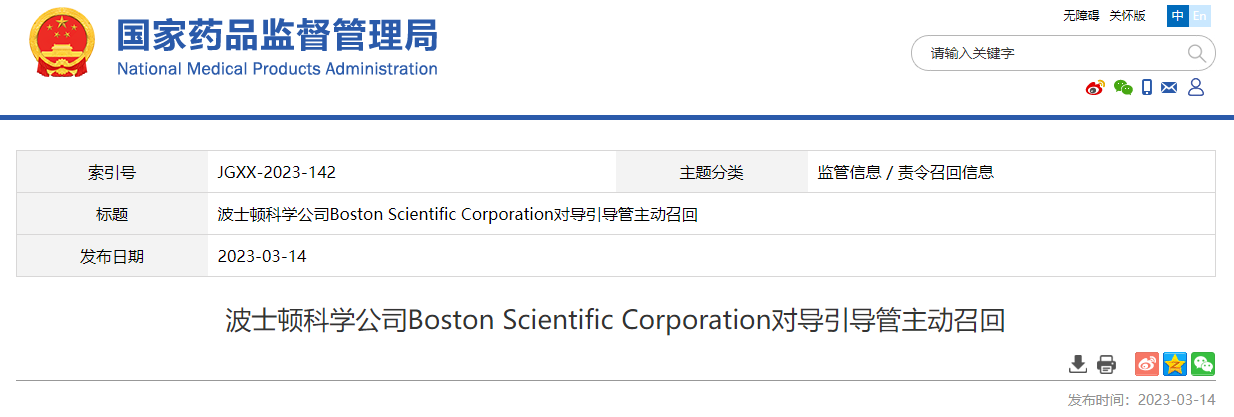1234x417 pixels.
Task: Open the 关怀版 care version link
Action: [1127, 16]
